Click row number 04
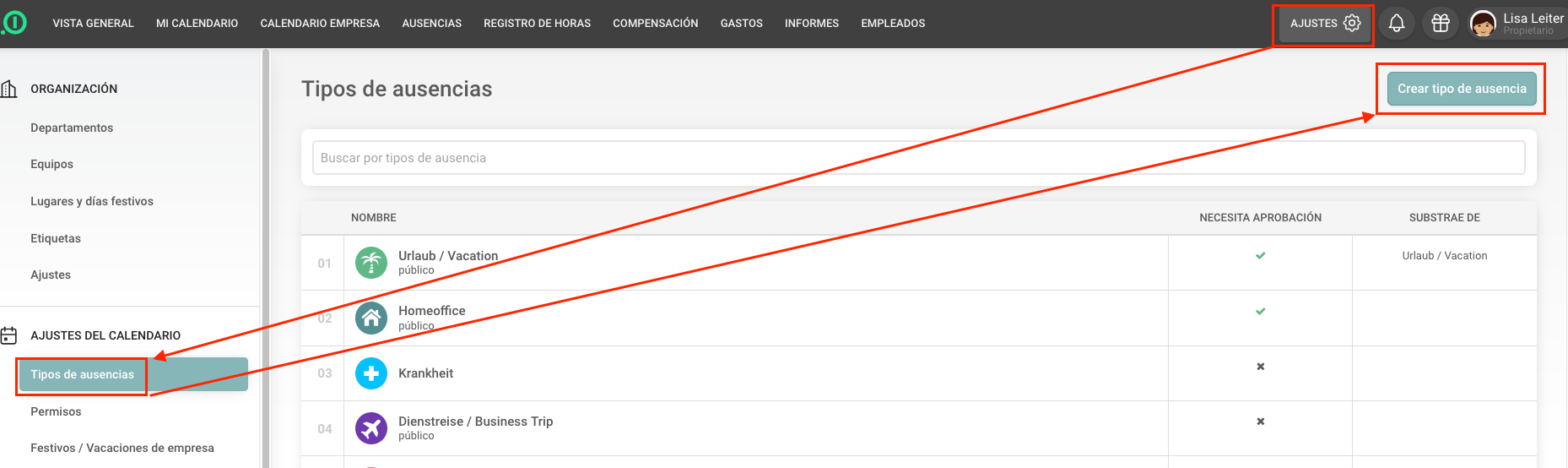 click(324, 428)
